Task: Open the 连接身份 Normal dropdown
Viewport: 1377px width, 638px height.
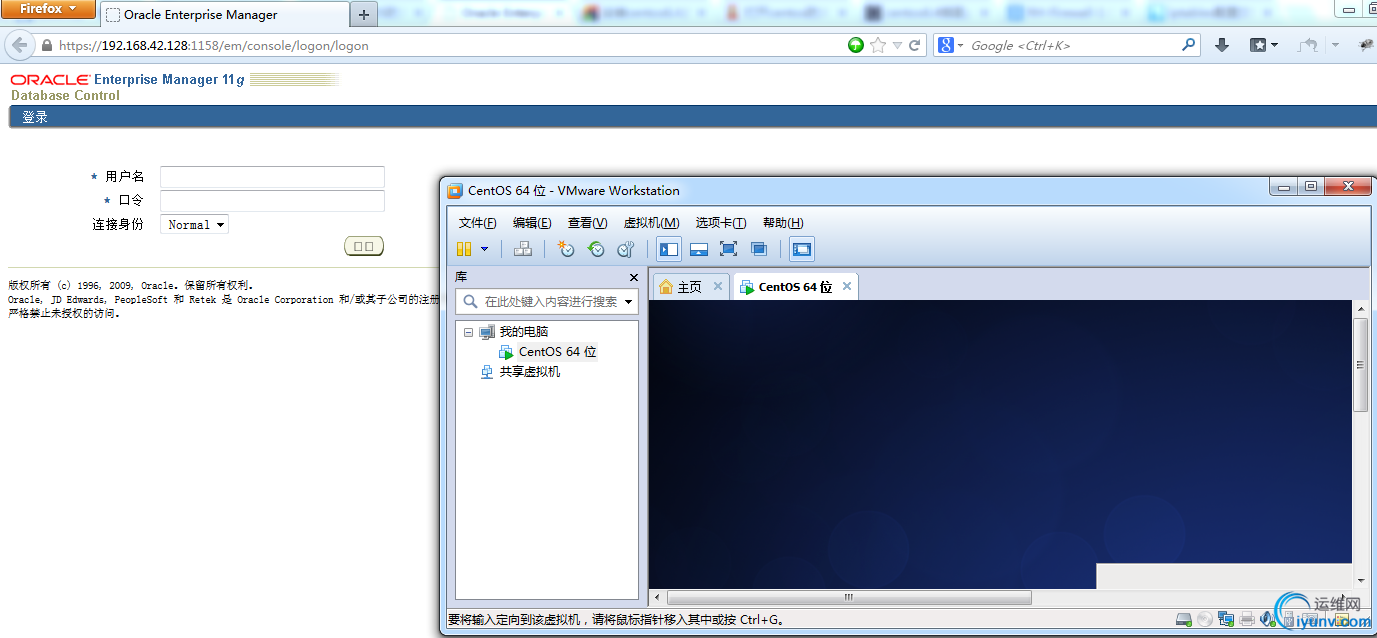Action: pyautogui.click(x=194, y=225)
